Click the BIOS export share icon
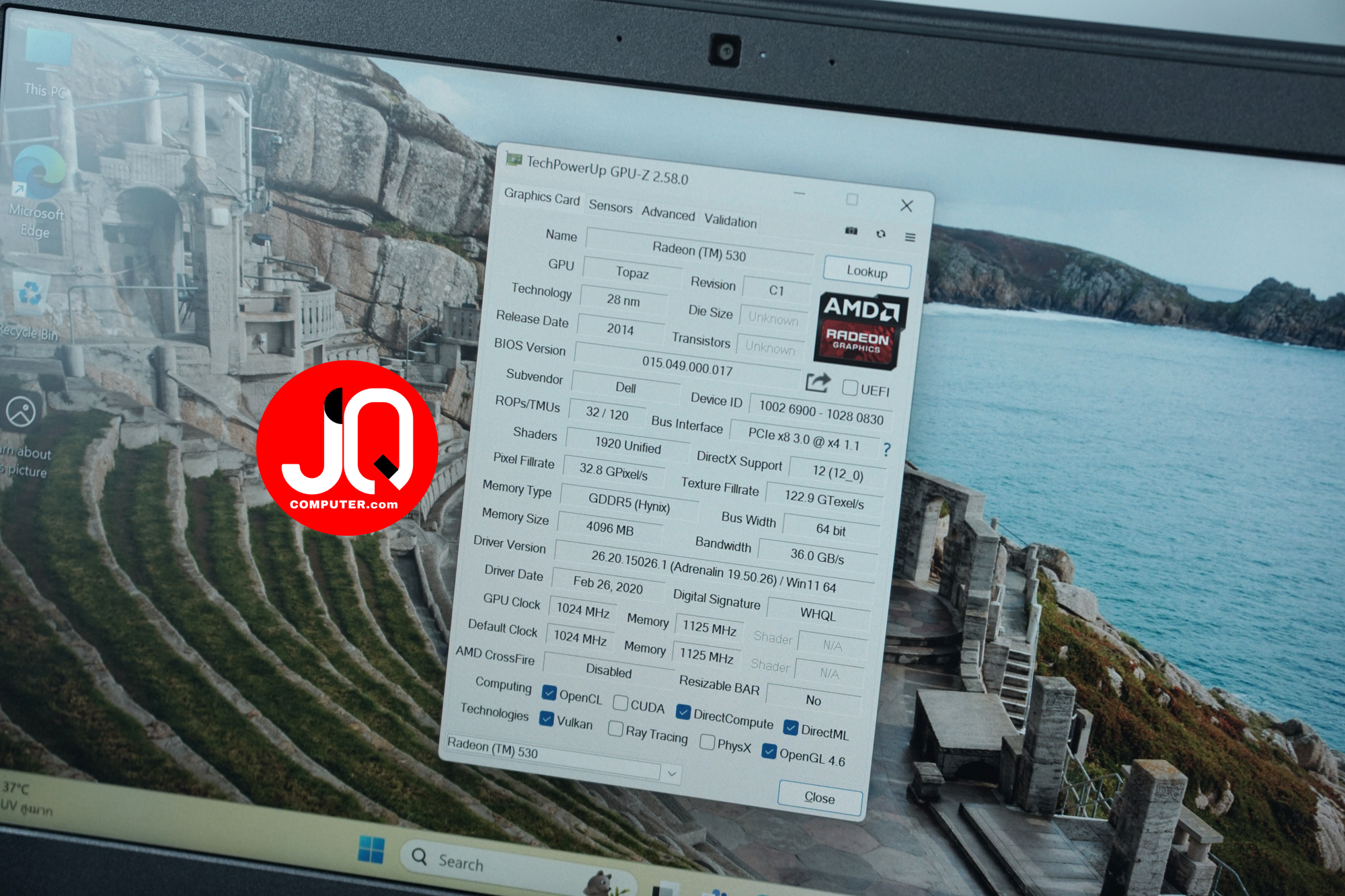 [x=818, y=382]
